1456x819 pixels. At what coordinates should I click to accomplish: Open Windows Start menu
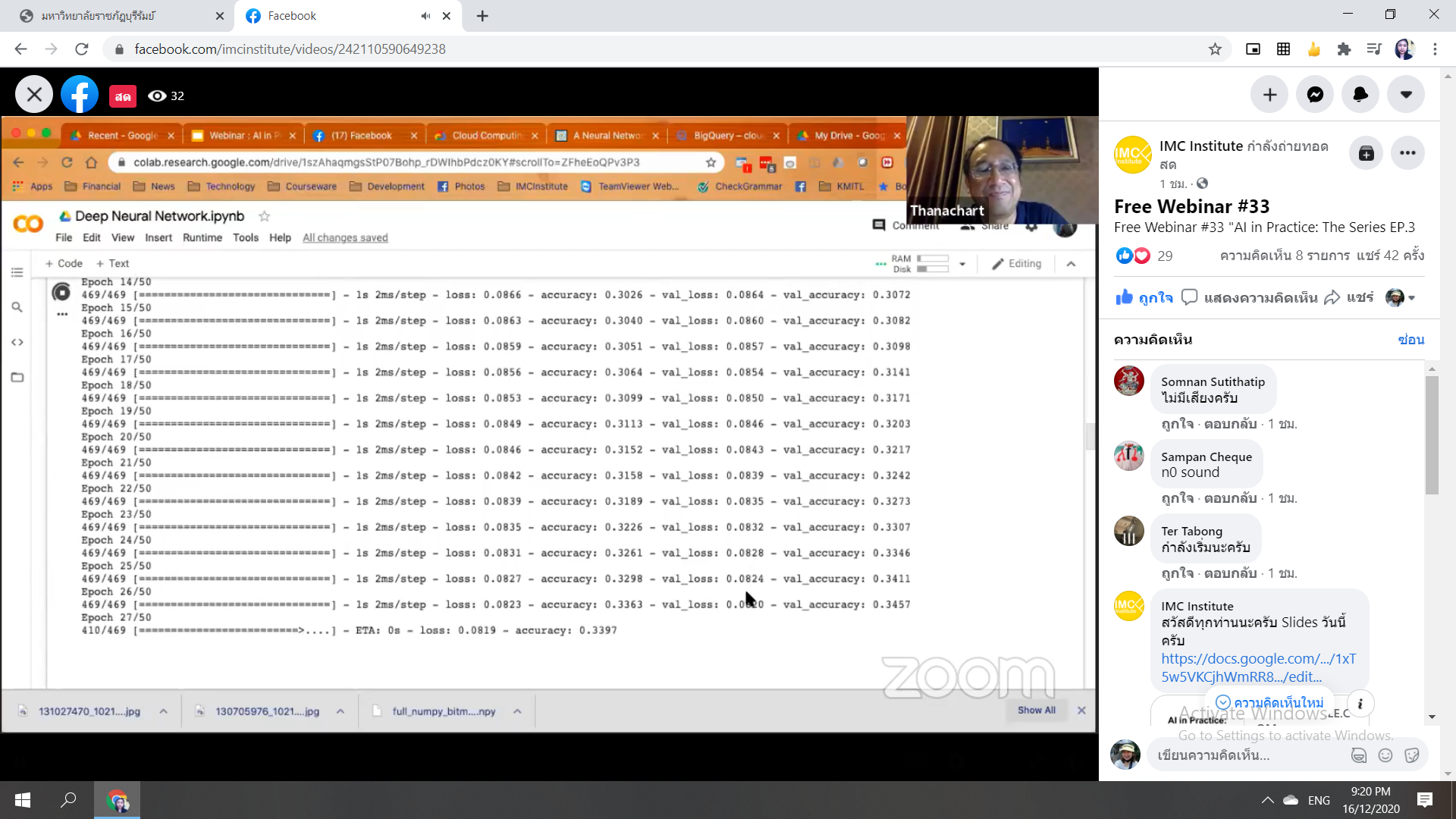pos(23,800)
